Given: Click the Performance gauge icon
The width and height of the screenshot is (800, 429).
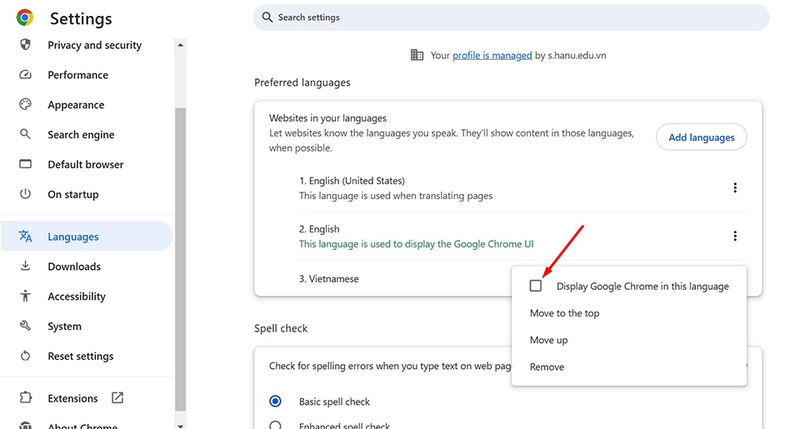Looking at the screenshot, I should pos(25,74).
